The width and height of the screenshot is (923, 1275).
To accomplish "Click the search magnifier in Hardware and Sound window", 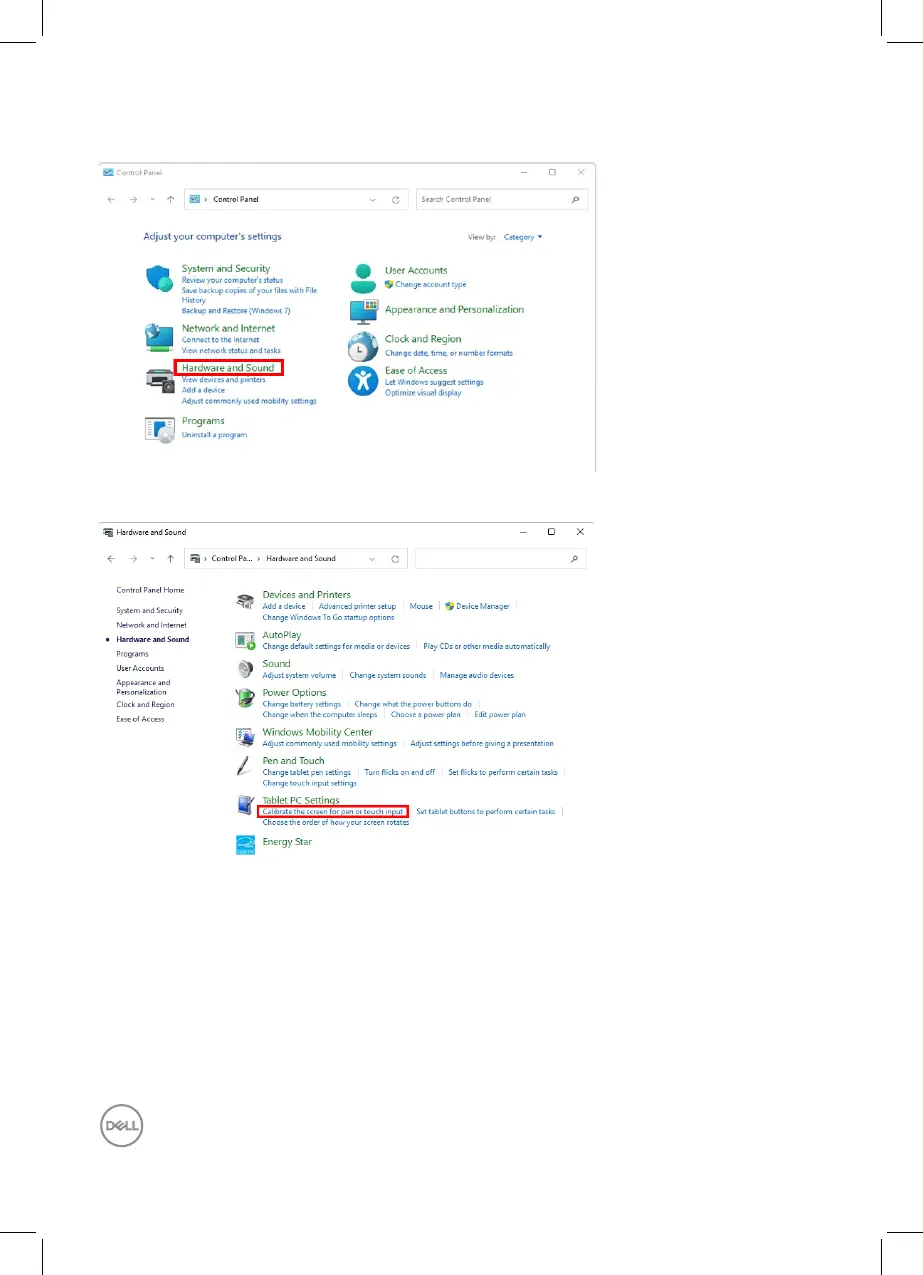I will click(574, 559).
